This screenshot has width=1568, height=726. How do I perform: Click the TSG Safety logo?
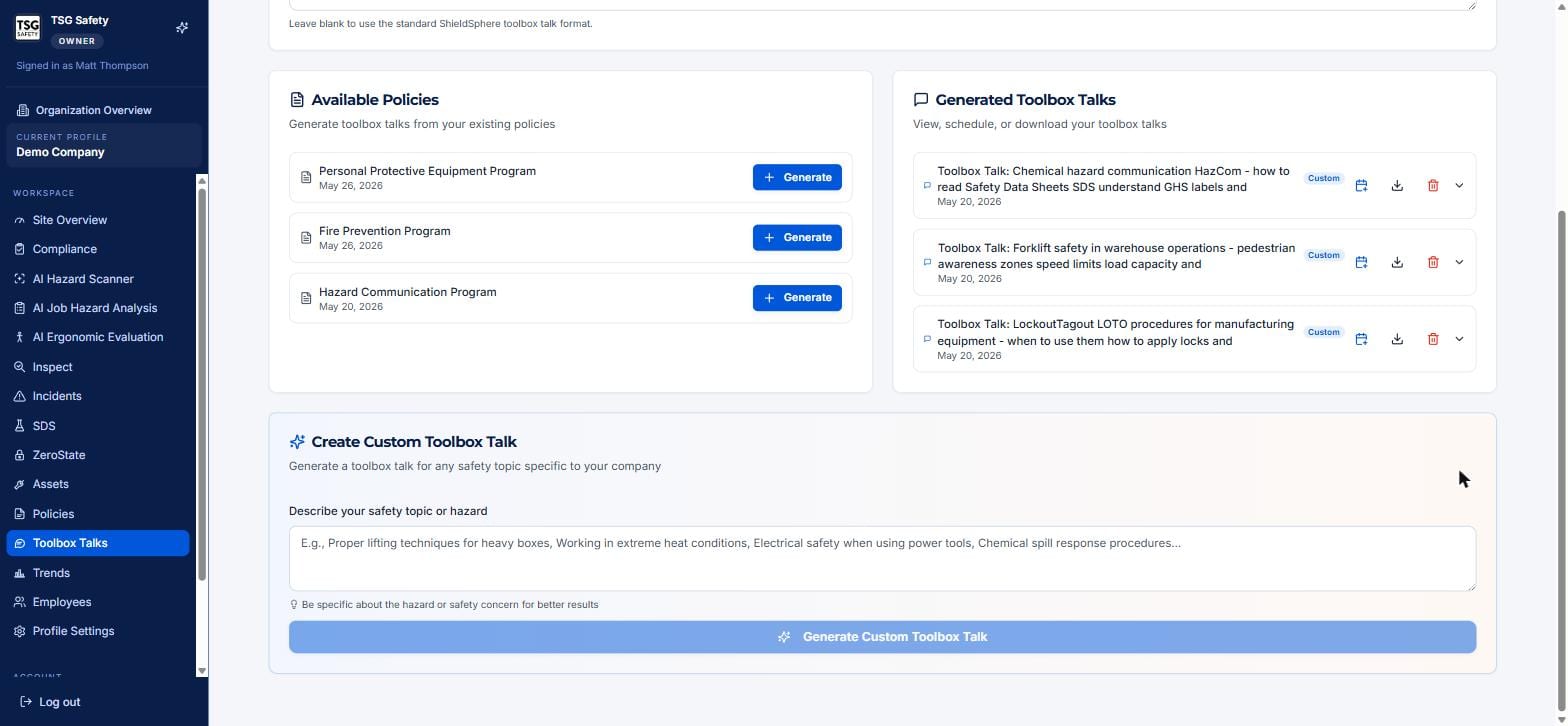pyautogui.click(x=27, y=28)
